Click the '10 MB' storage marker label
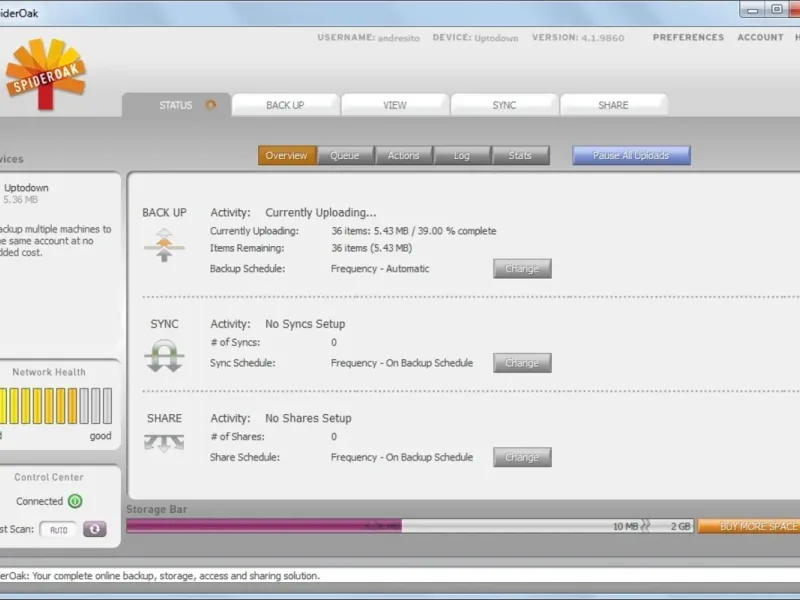 (x=626, y=526)
